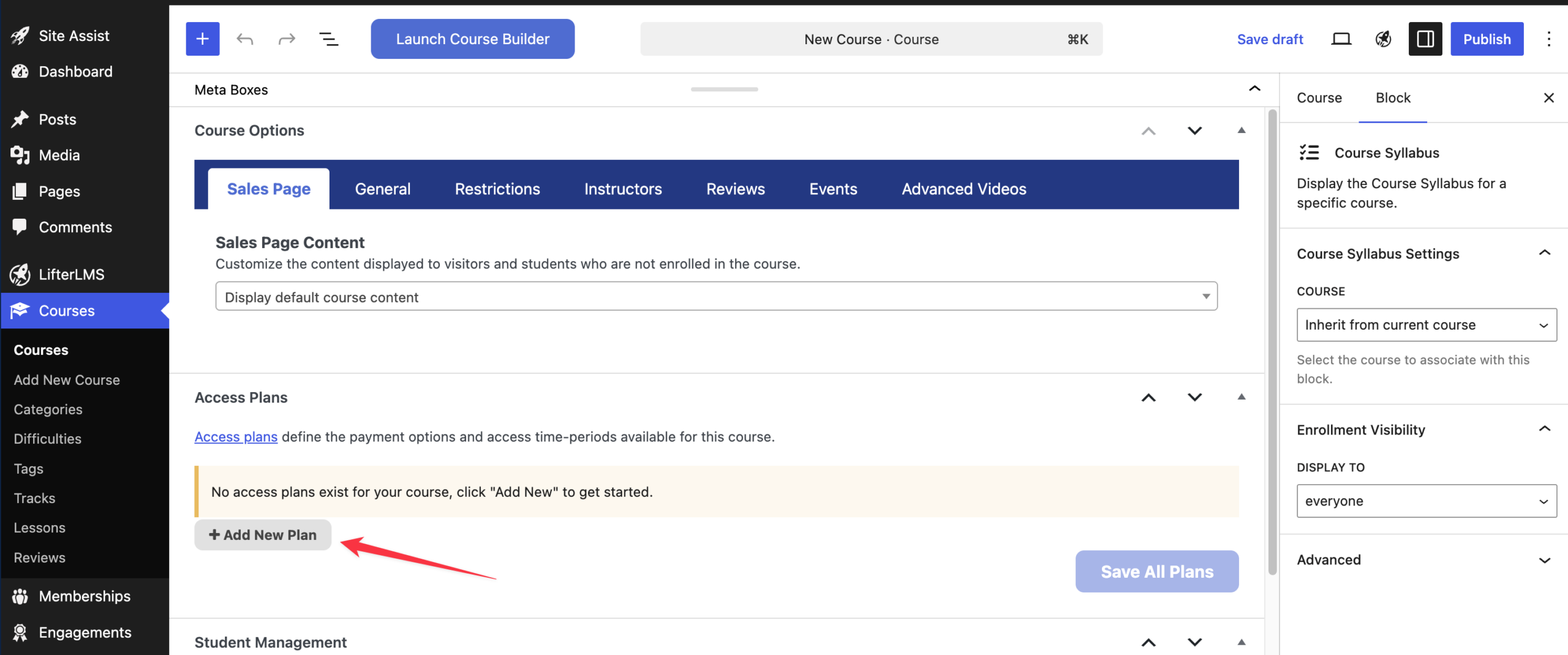Select the Block sidebar tab
Image resolution: width=1568 pixels, height=655 pixels.
1393,98
